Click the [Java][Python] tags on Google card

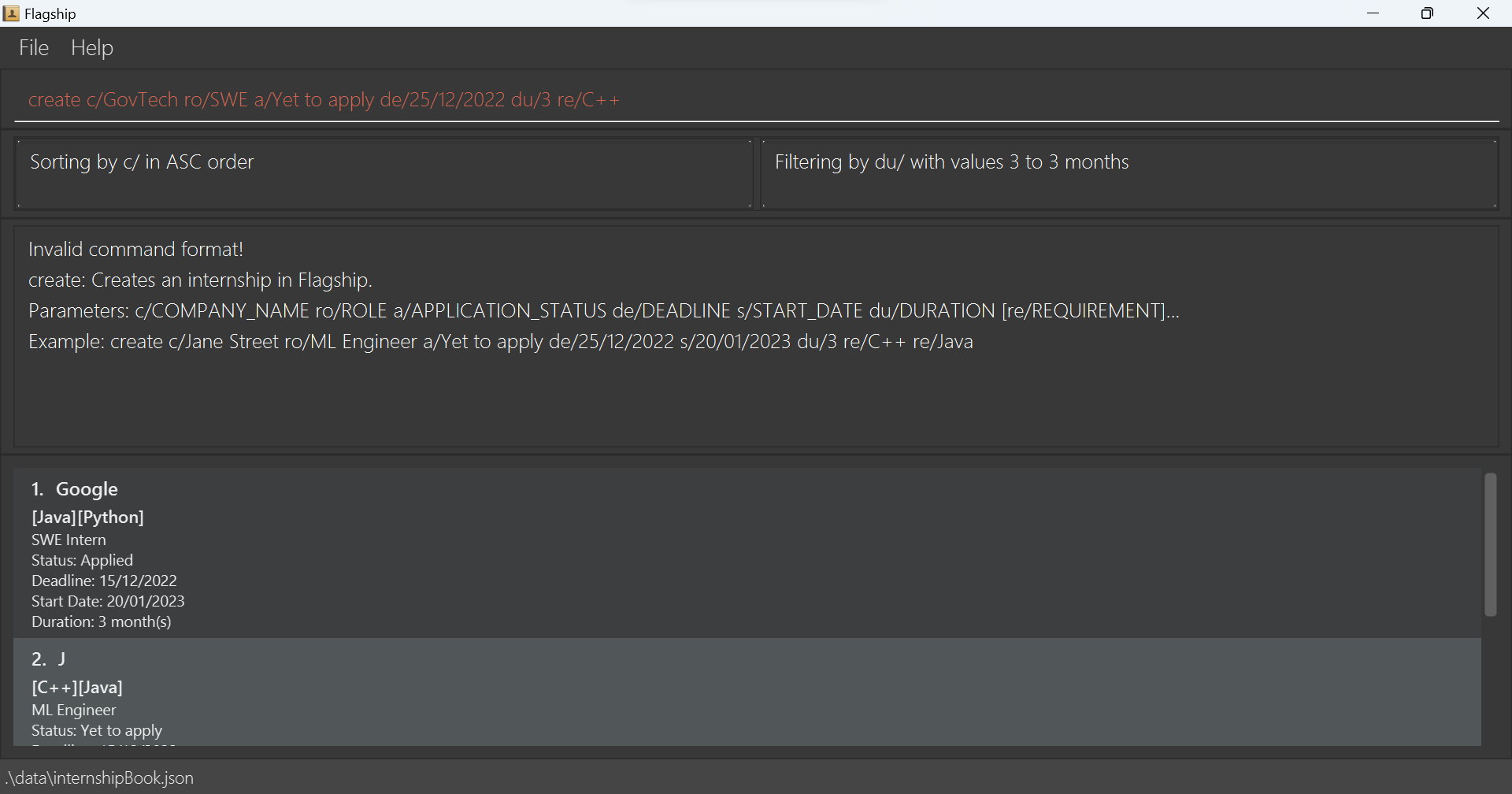click(87, 518)
